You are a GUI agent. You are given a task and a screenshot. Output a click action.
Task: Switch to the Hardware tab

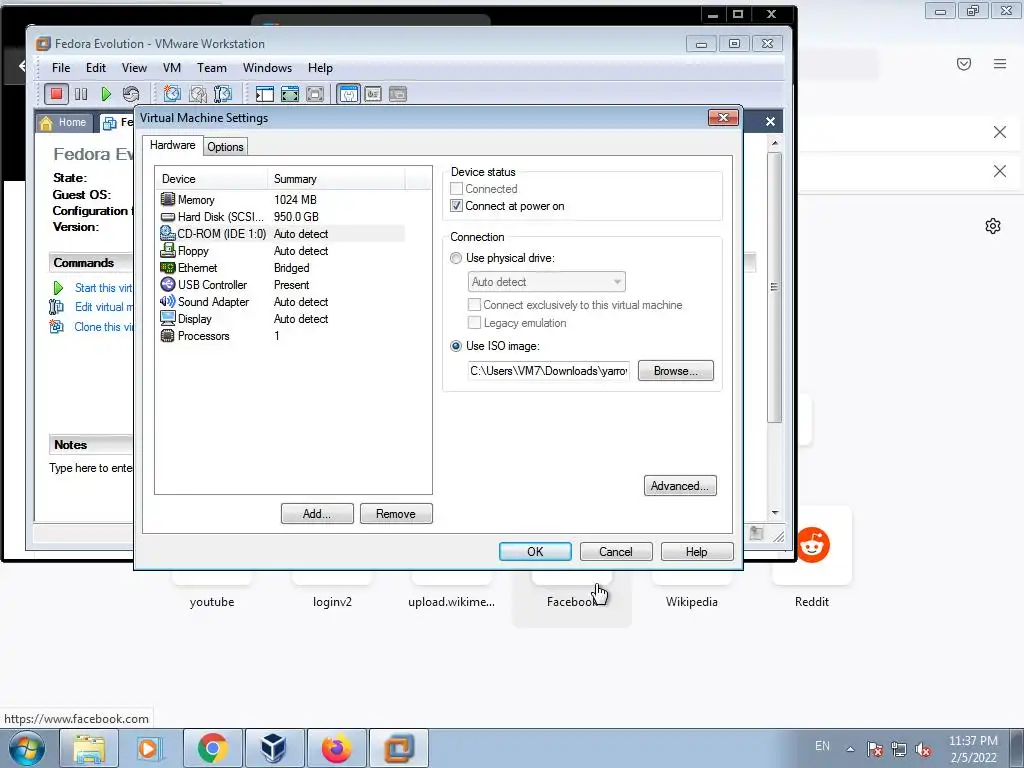click(172, 145)
